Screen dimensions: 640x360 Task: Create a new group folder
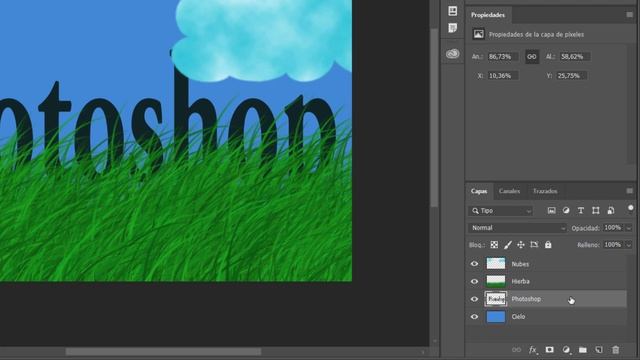pos(582,350)
